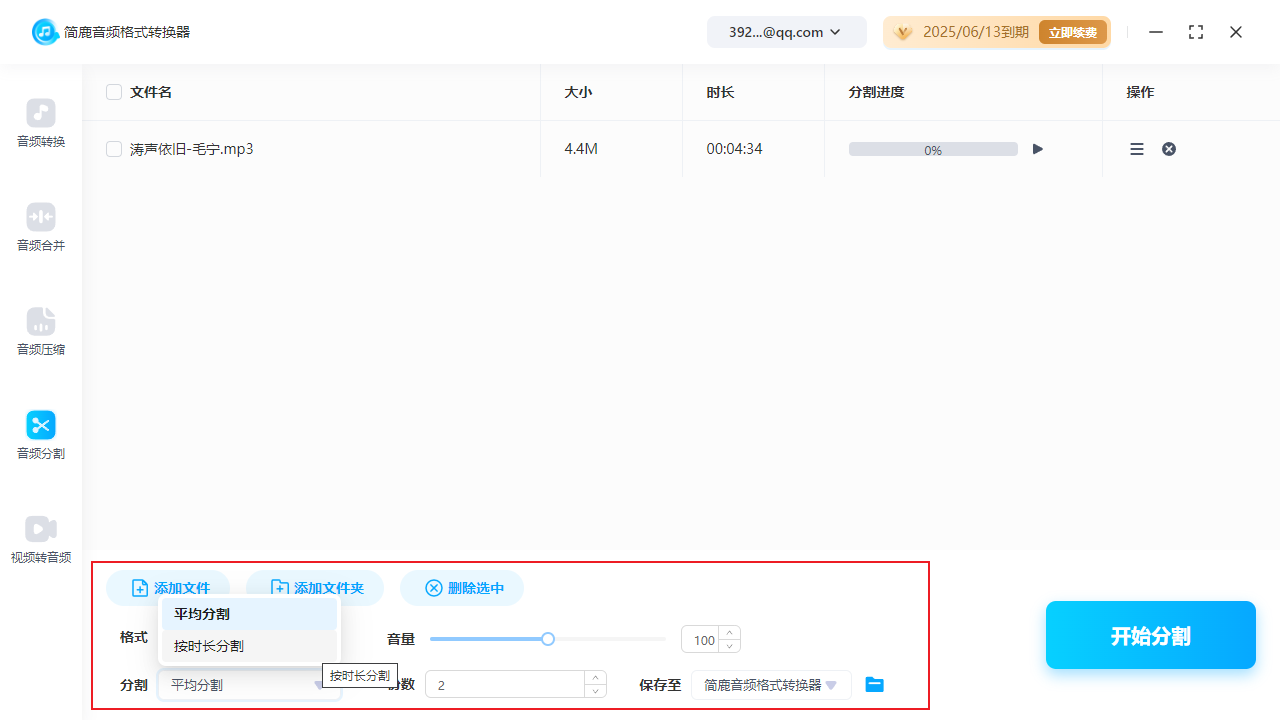Click the 开始分割 button
Viewport: 1280px width, 720px height.
1150,634
